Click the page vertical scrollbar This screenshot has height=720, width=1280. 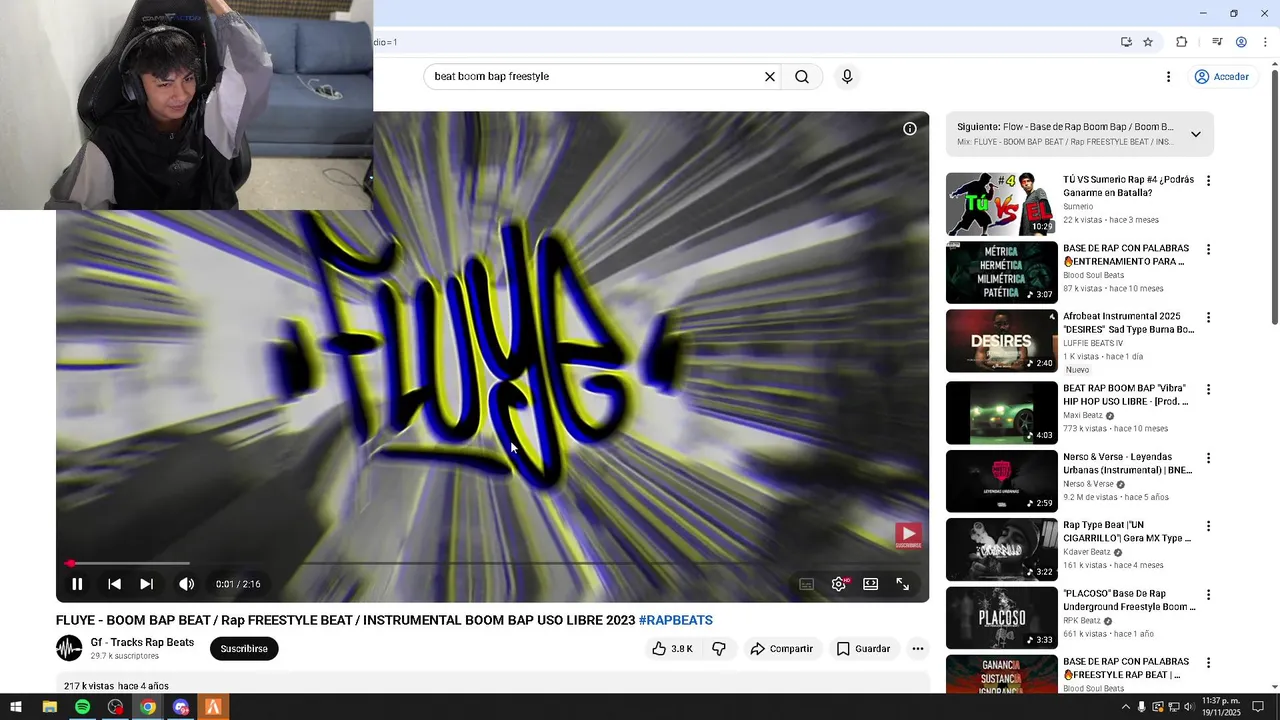tap(1274, 196)
